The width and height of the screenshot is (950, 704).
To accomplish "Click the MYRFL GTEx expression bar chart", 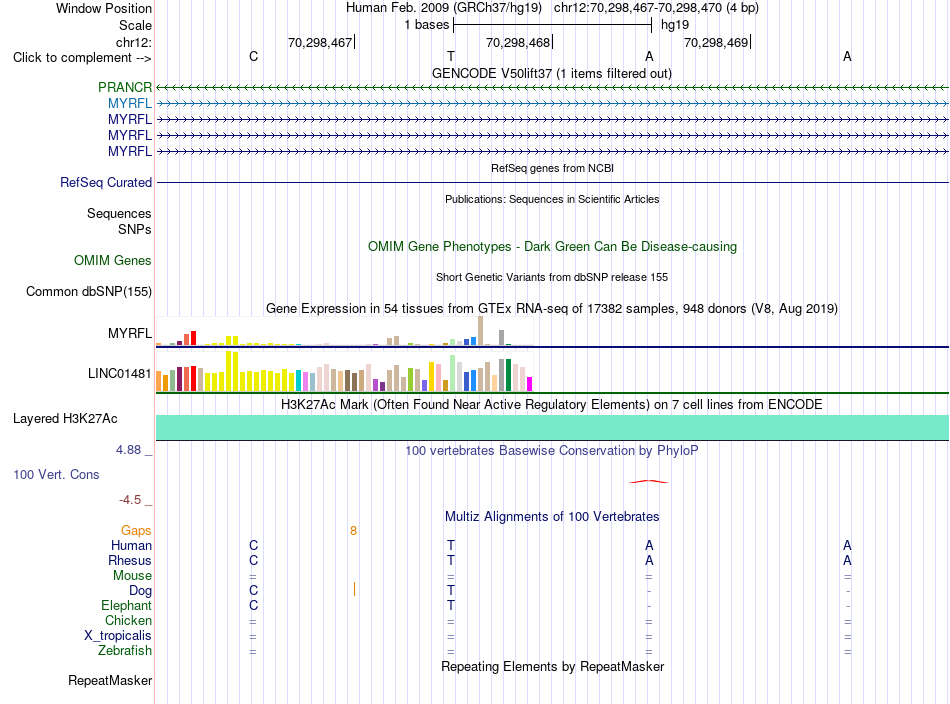I will point(344,331).
